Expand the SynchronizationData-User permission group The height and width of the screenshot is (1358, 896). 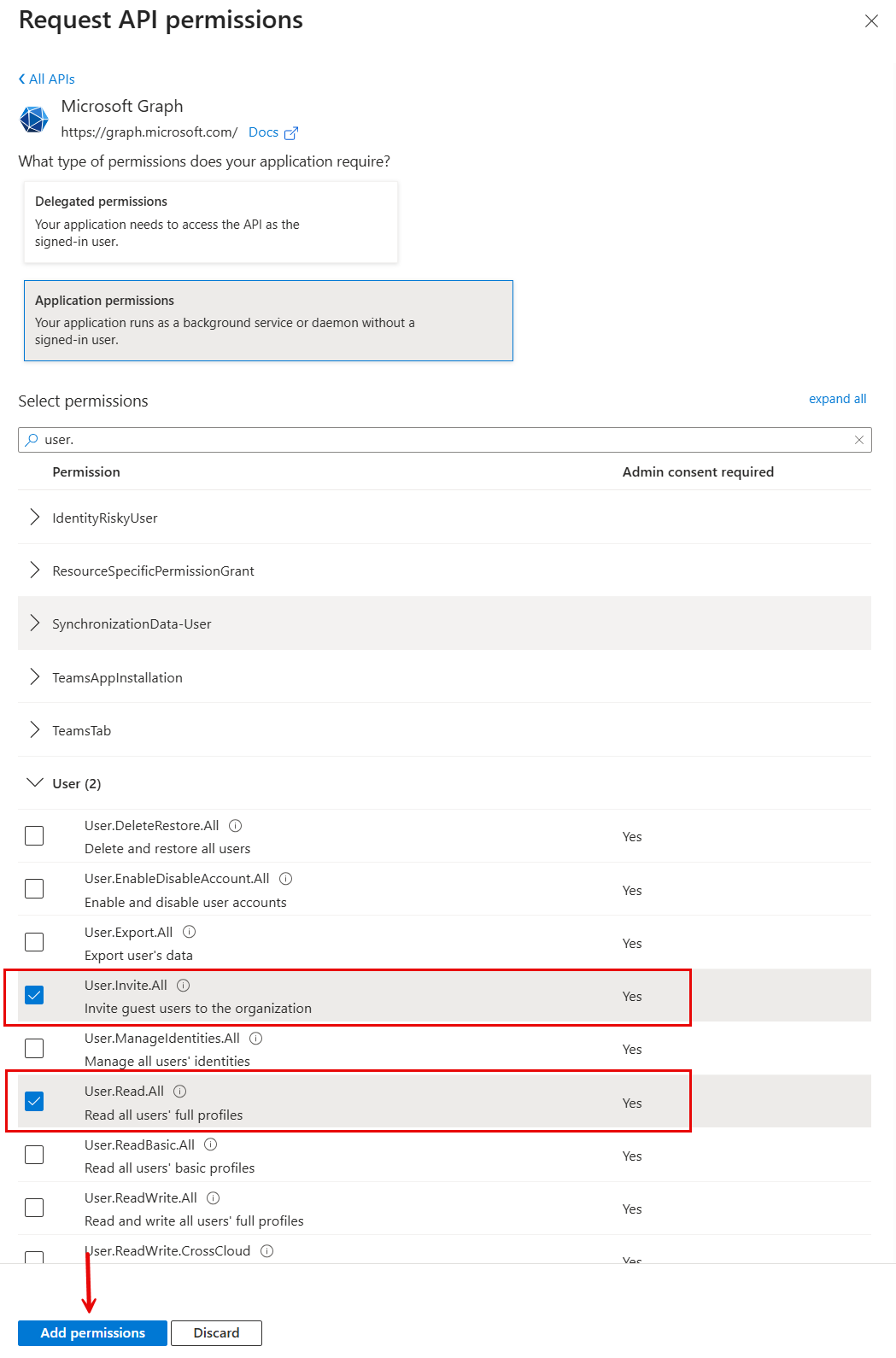coord(34,623)
